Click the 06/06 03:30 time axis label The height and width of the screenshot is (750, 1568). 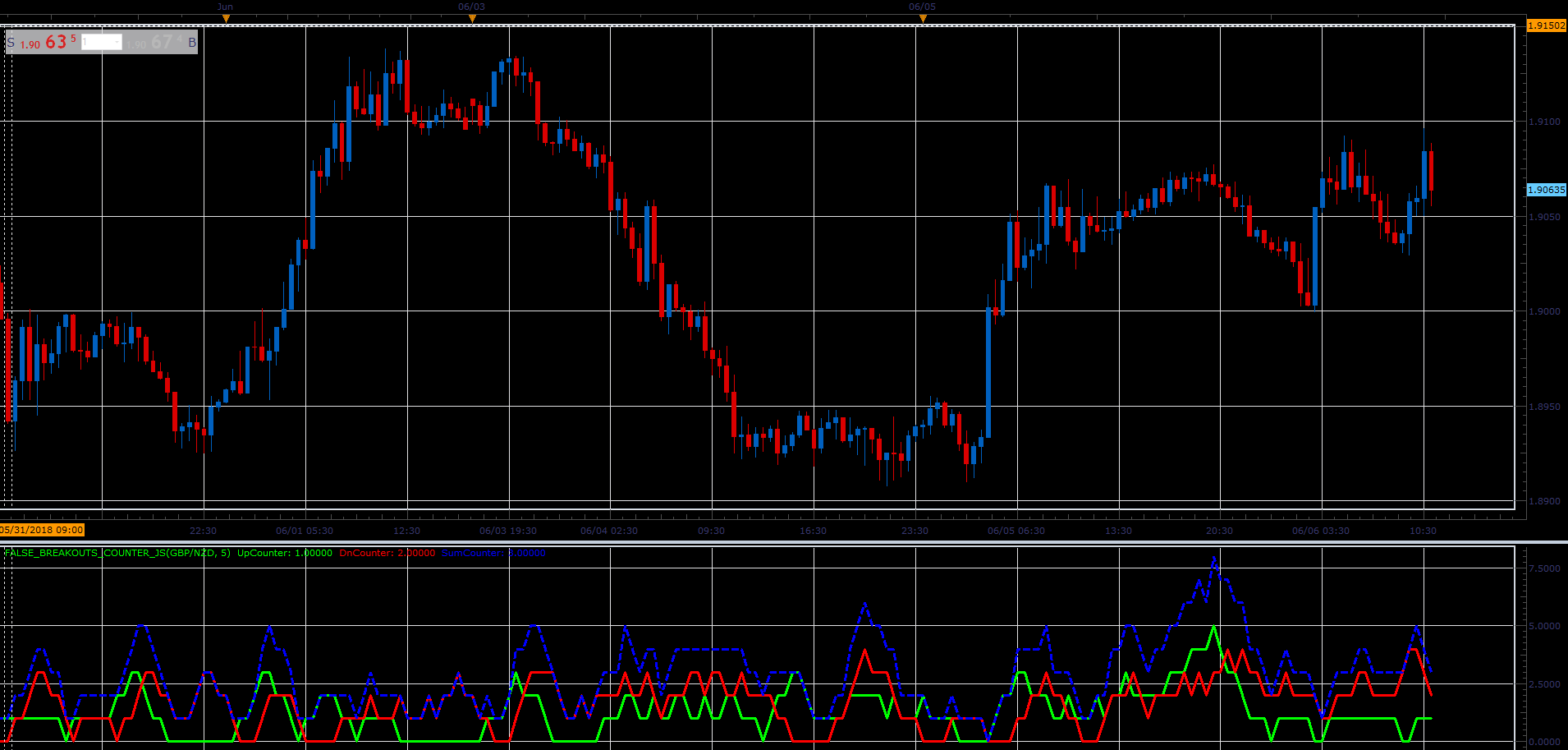1321,531
